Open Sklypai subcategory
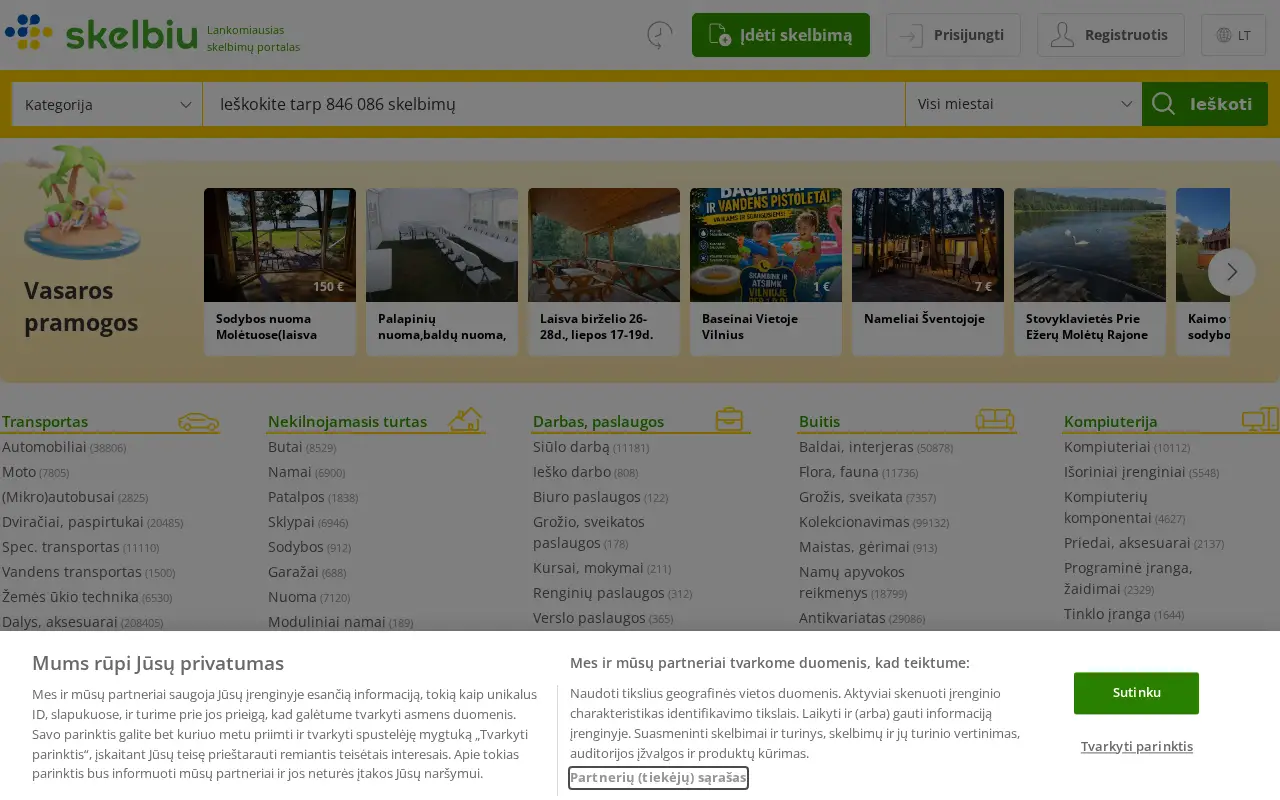1280x800 pixels. coord(291,522)
